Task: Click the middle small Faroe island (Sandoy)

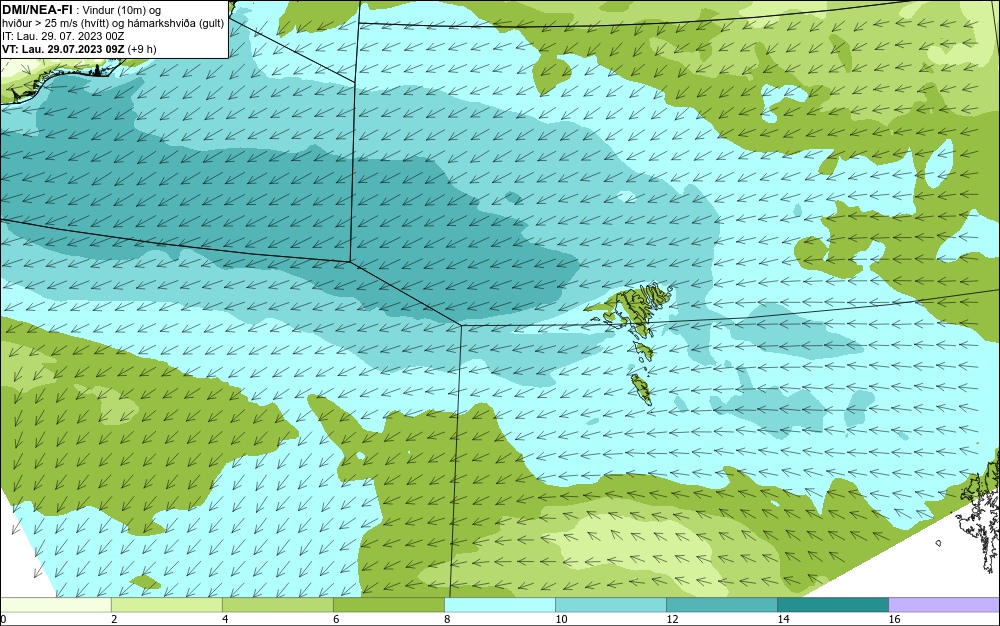Action: click(644, 351)
